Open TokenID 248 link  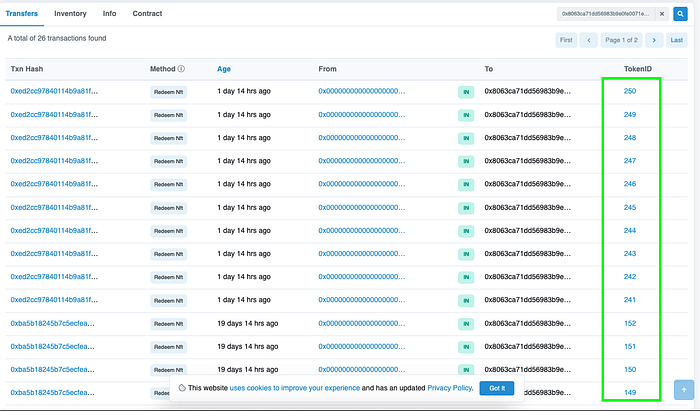tap(630, 137)
